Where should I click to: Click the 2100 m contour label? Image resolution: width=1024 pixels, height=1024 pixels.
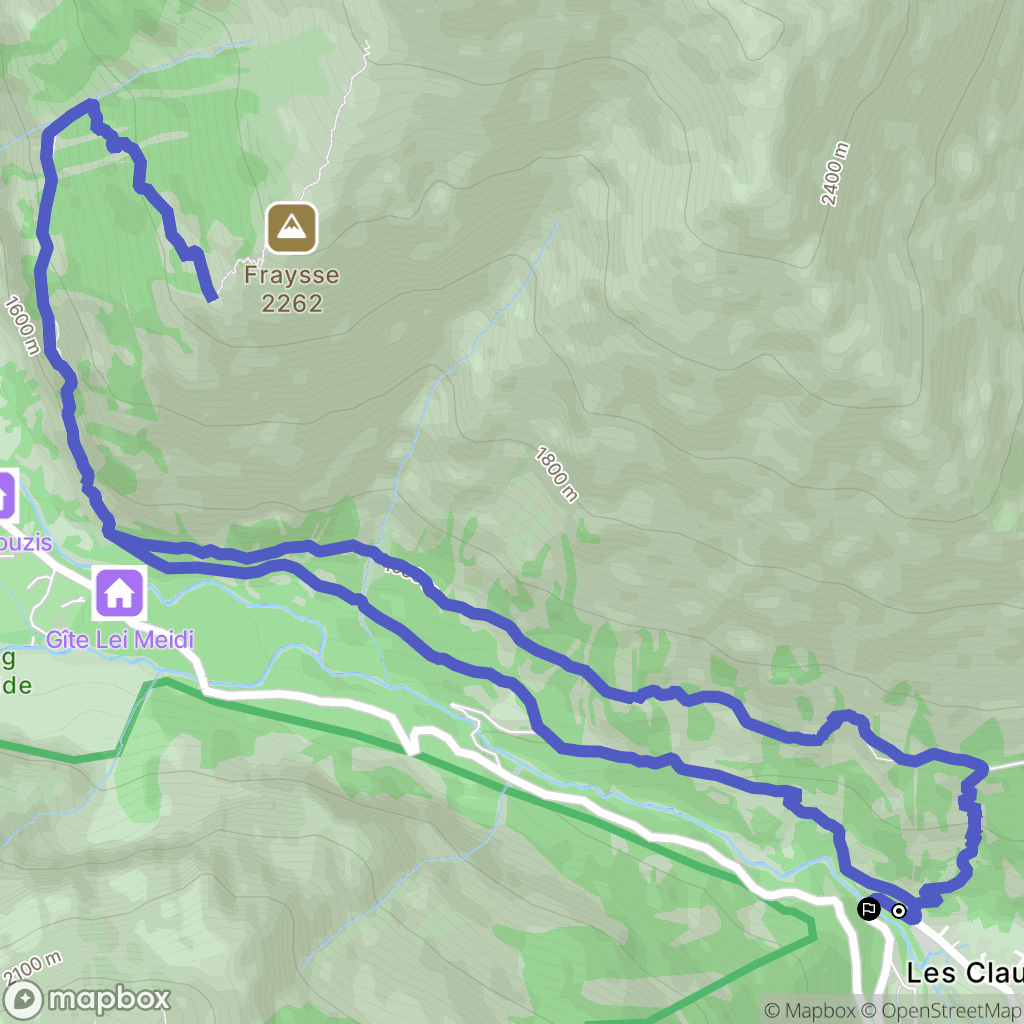click(31, 968)
